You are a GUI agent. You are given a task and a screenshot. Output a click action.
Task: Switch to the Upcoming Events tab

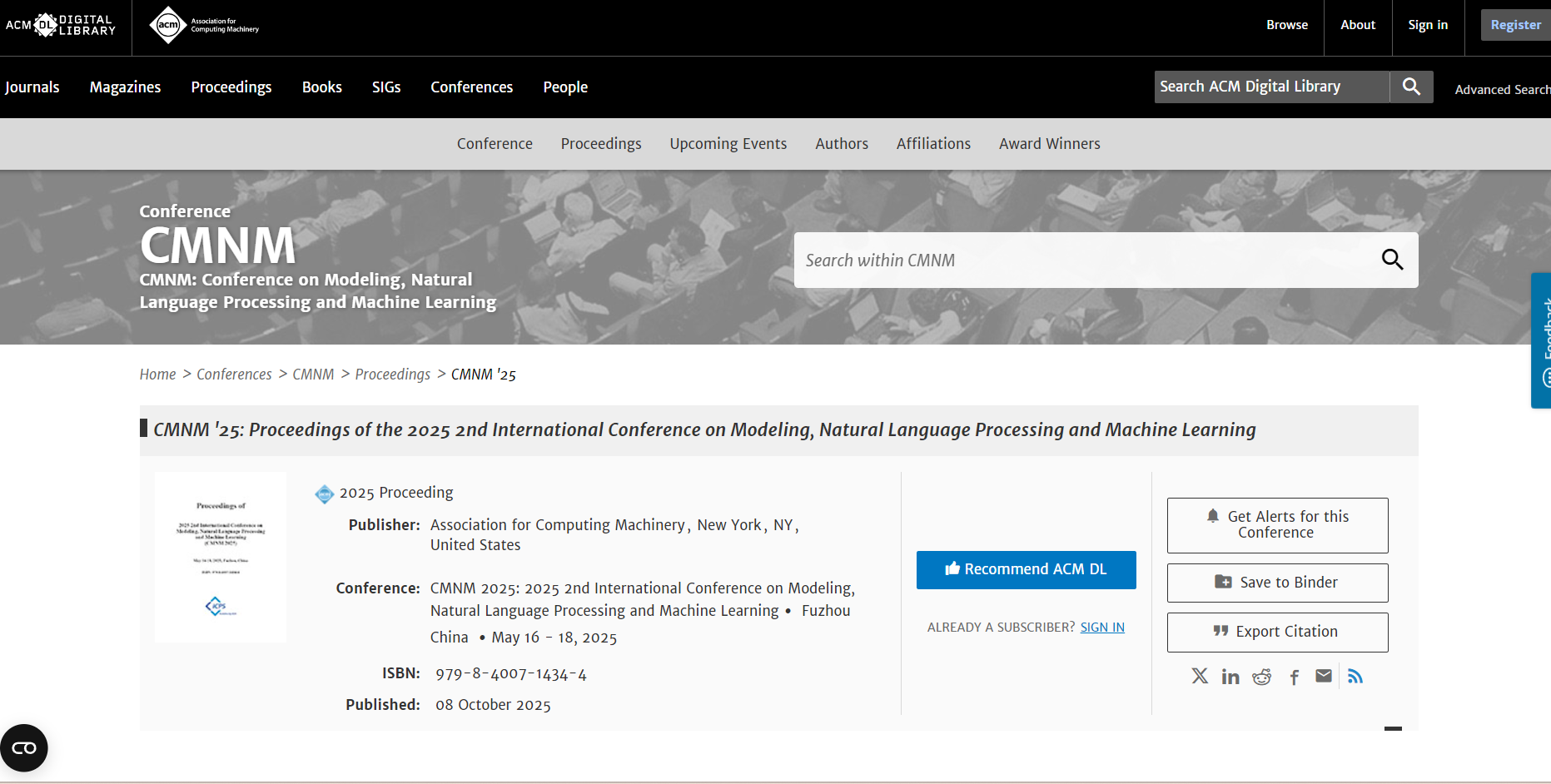click(728, 144)
